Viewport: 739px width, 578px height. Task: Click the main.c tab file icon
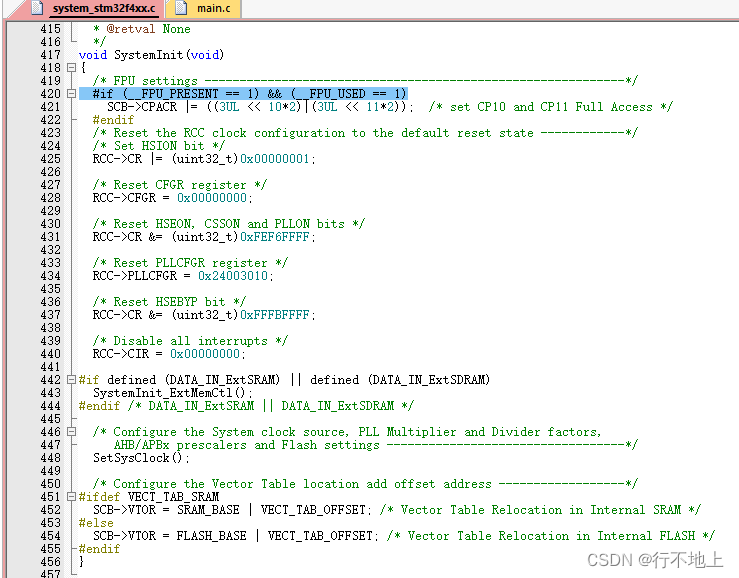coord(181,8)
